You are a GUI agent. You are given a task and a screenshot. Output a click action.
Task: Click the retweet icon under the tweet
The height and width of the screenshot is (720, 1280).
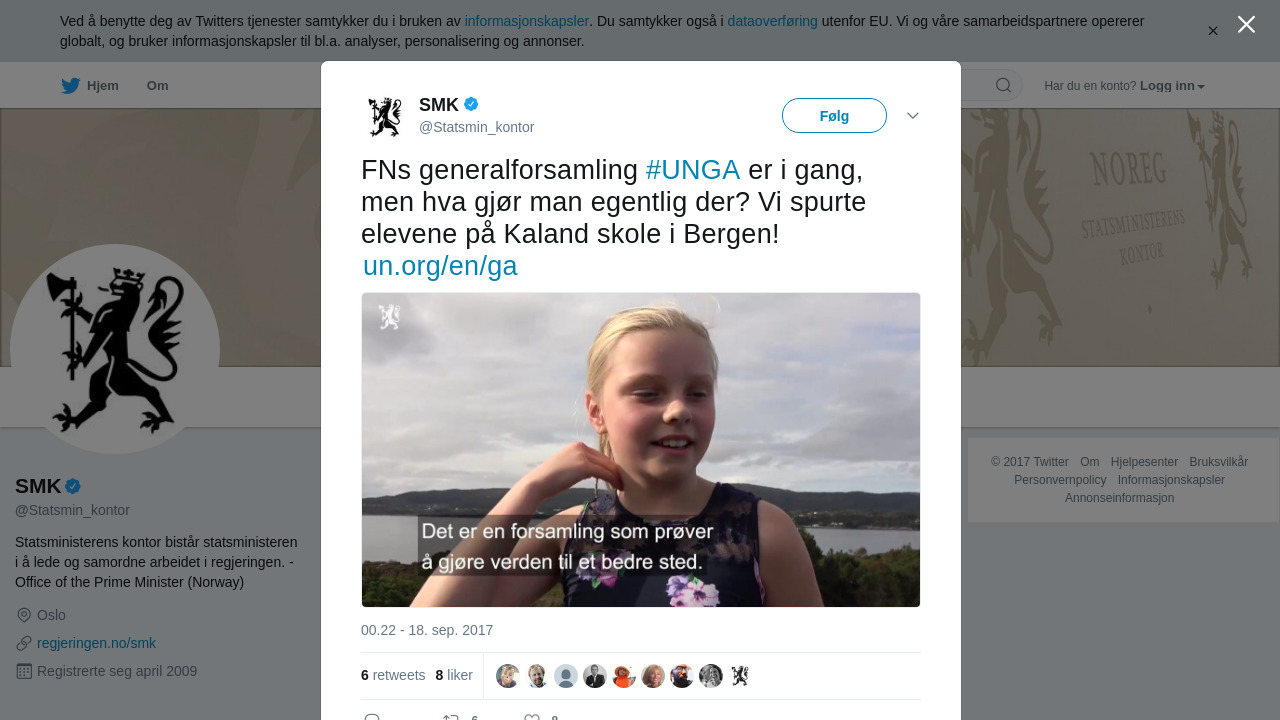450,717
